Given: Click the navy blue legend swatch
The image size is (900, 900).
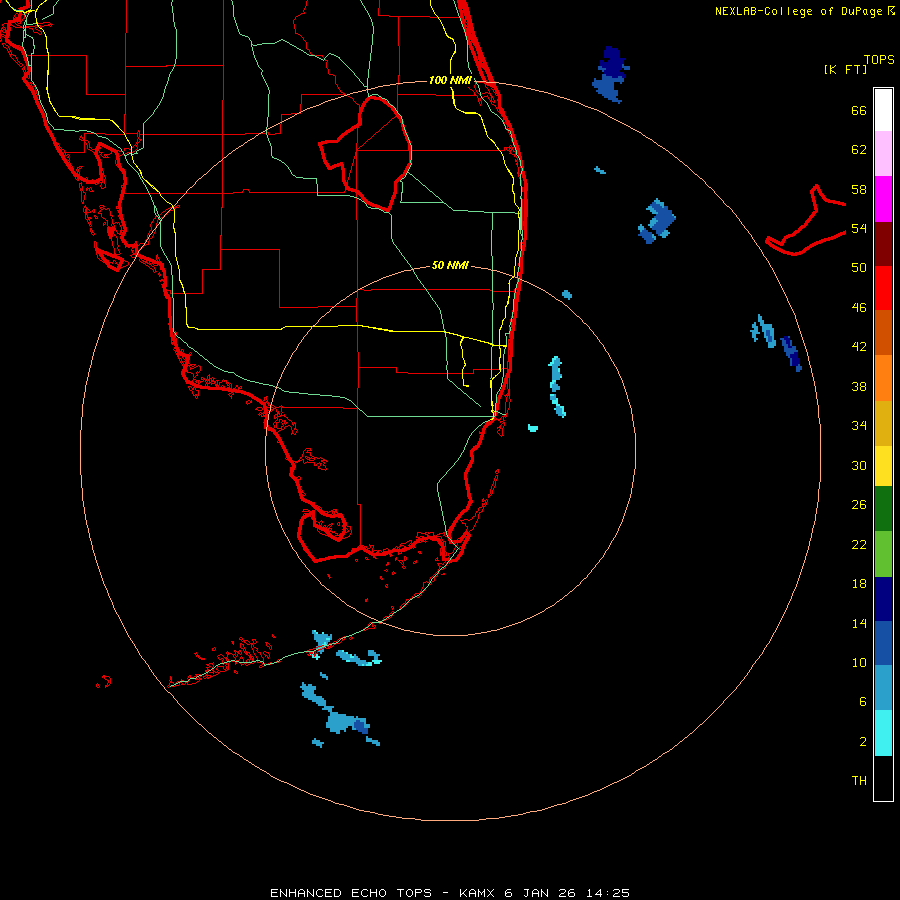Looking at the screenshot, I should (883, 599).
